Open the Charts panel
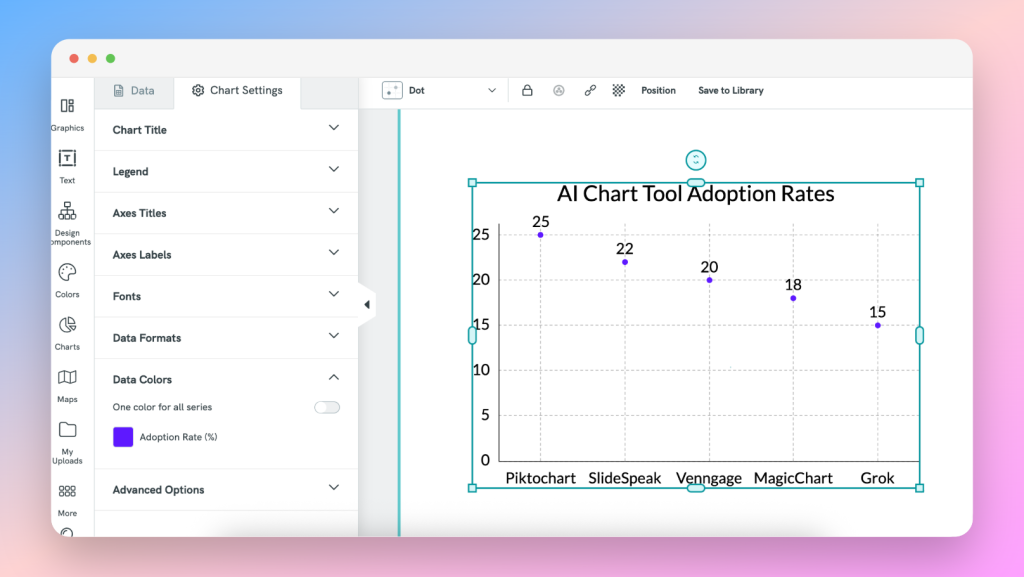The width and height of the screenshot is (1024, 577). coord(67,333)
